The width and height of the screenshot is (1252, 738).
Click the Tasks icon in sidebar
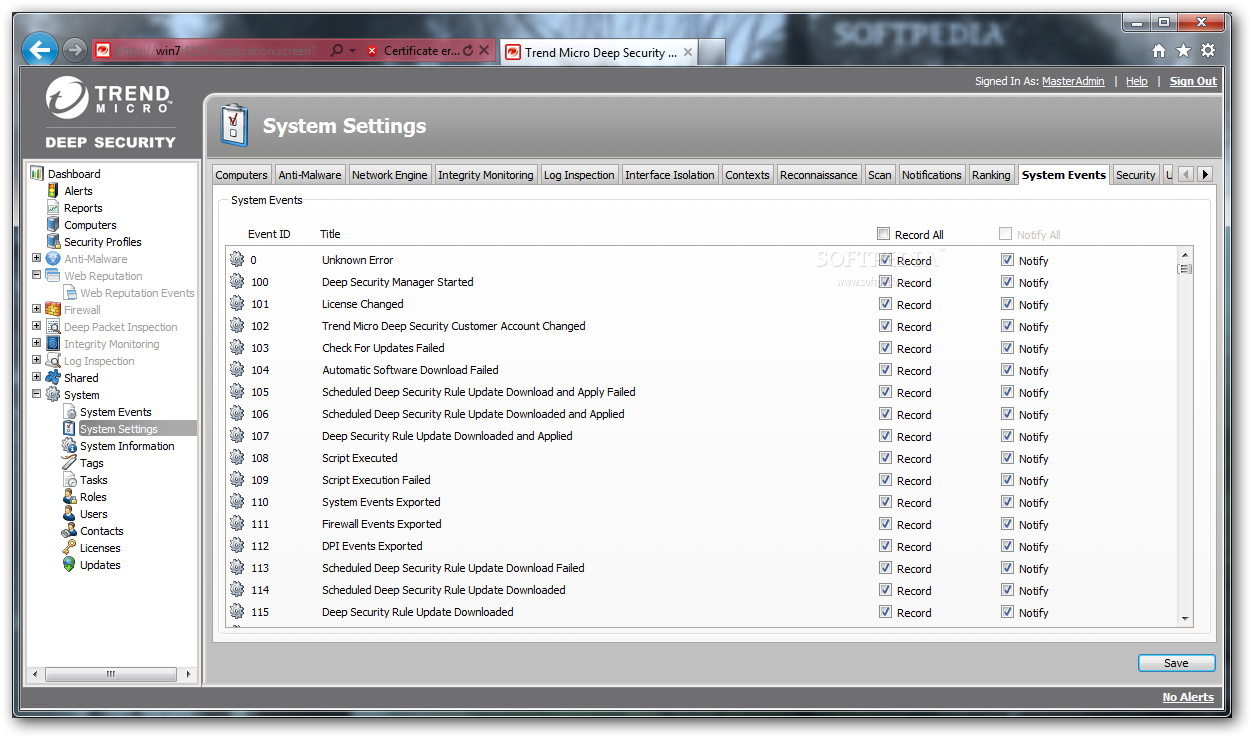click(69, 480)
